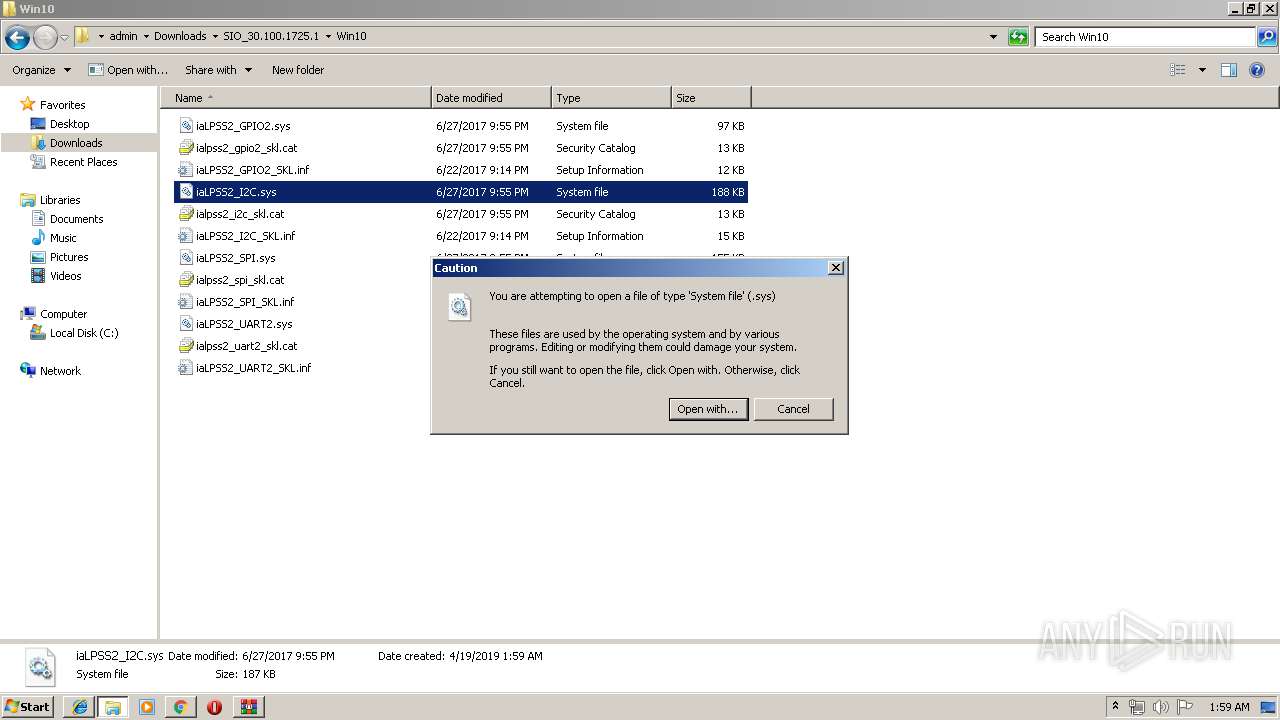Screen dimensions: 1280x720
Task: Select Local Disk (C:)
Action: [84, 333]
